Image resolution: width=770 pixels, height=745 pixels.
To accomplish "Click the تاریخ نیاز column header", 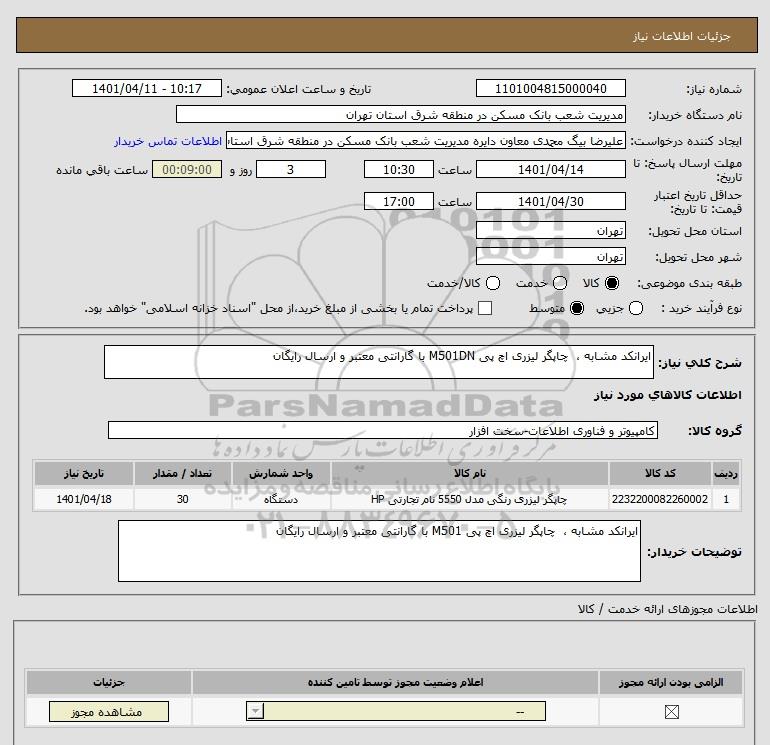I will tap(83, 473).
